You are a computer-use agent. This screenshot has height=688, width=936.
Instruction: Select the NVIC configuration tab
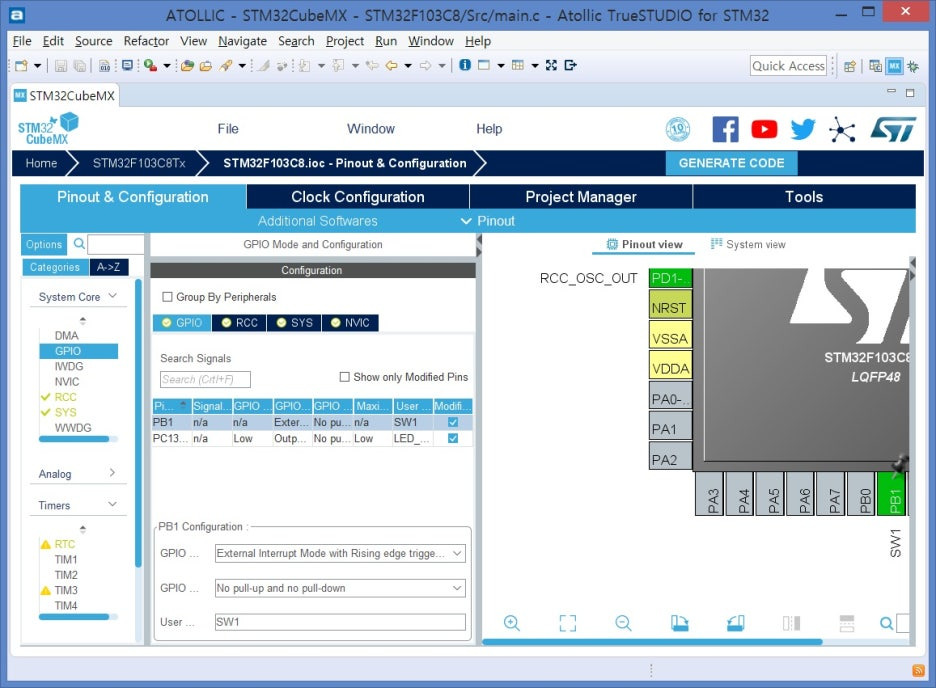[350, 322]
